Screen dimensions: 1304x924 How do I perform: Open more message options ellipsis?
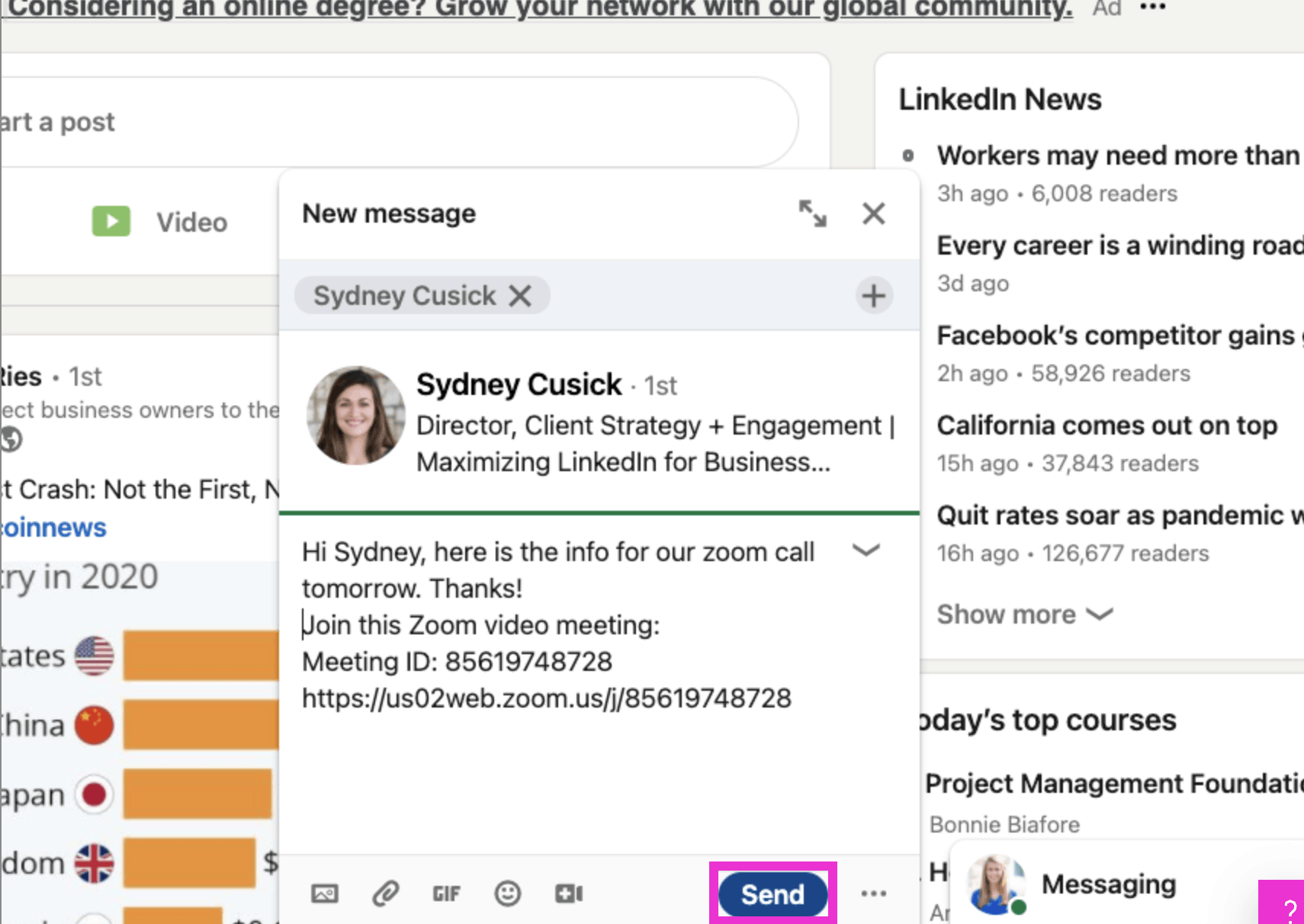(x=873, y=894)
